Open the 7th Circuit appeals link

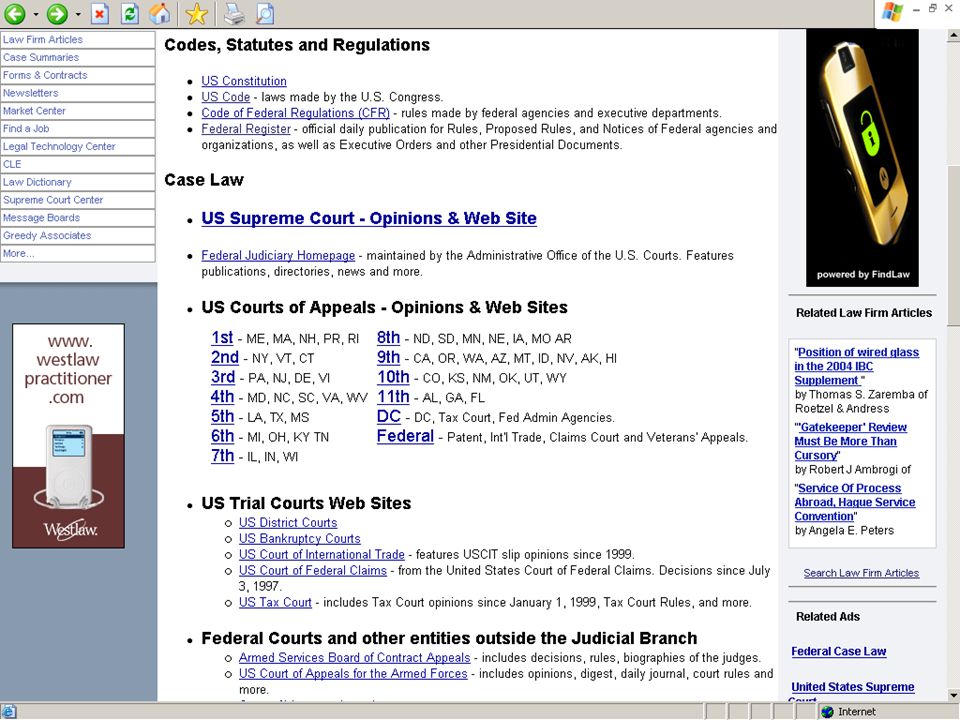coord(222,455)
